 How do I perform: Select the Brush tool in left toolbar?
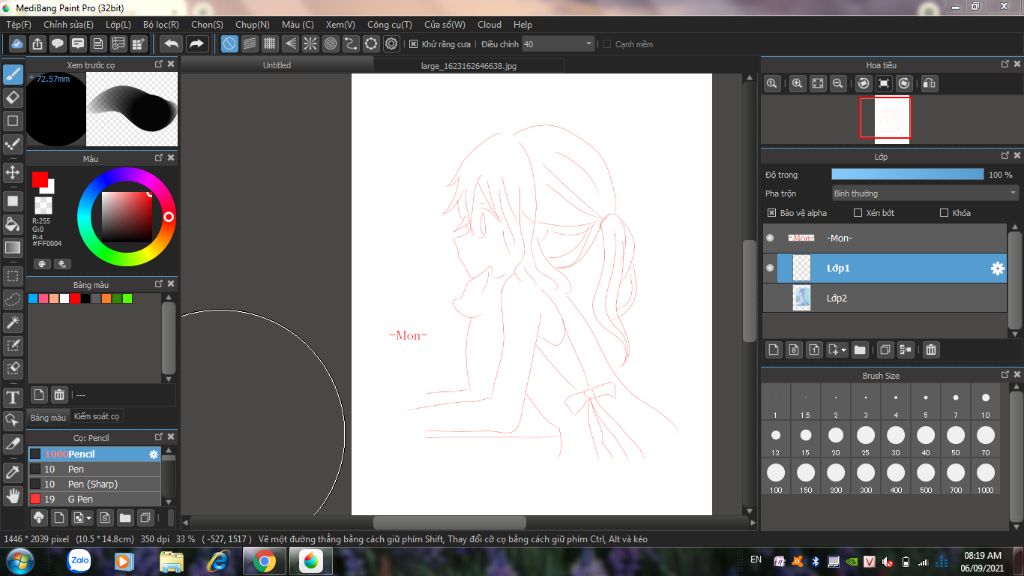13,74
